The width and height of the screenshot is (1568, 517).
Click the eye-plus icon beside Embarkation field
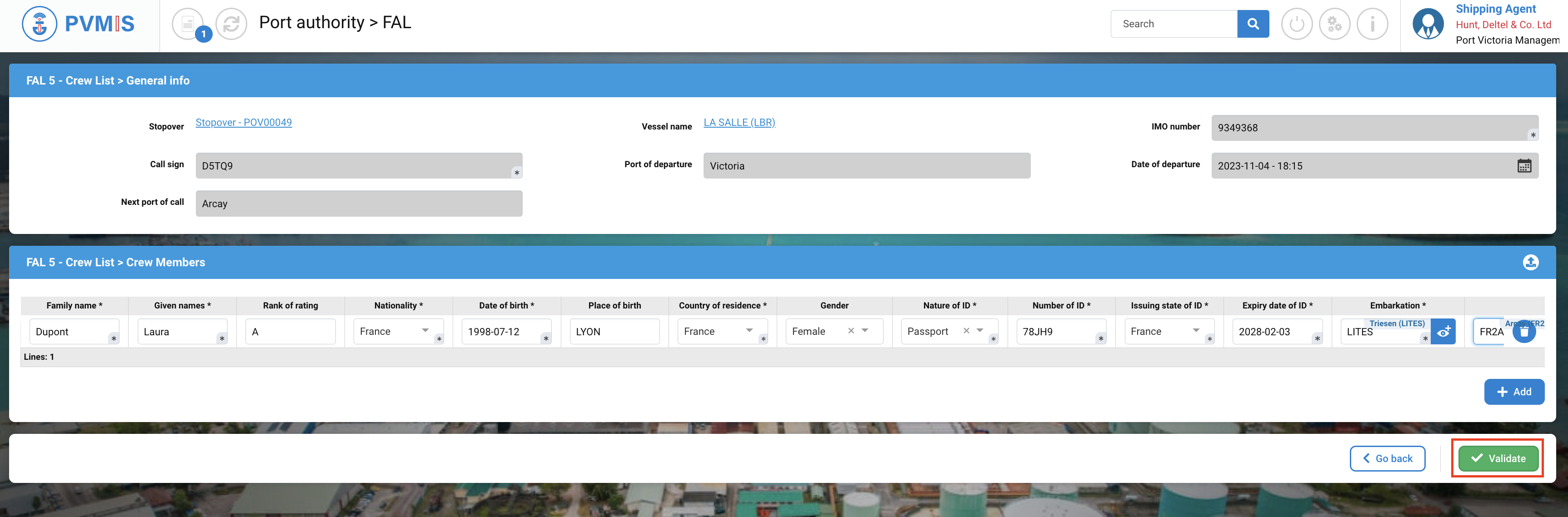tap(1443, 332)
